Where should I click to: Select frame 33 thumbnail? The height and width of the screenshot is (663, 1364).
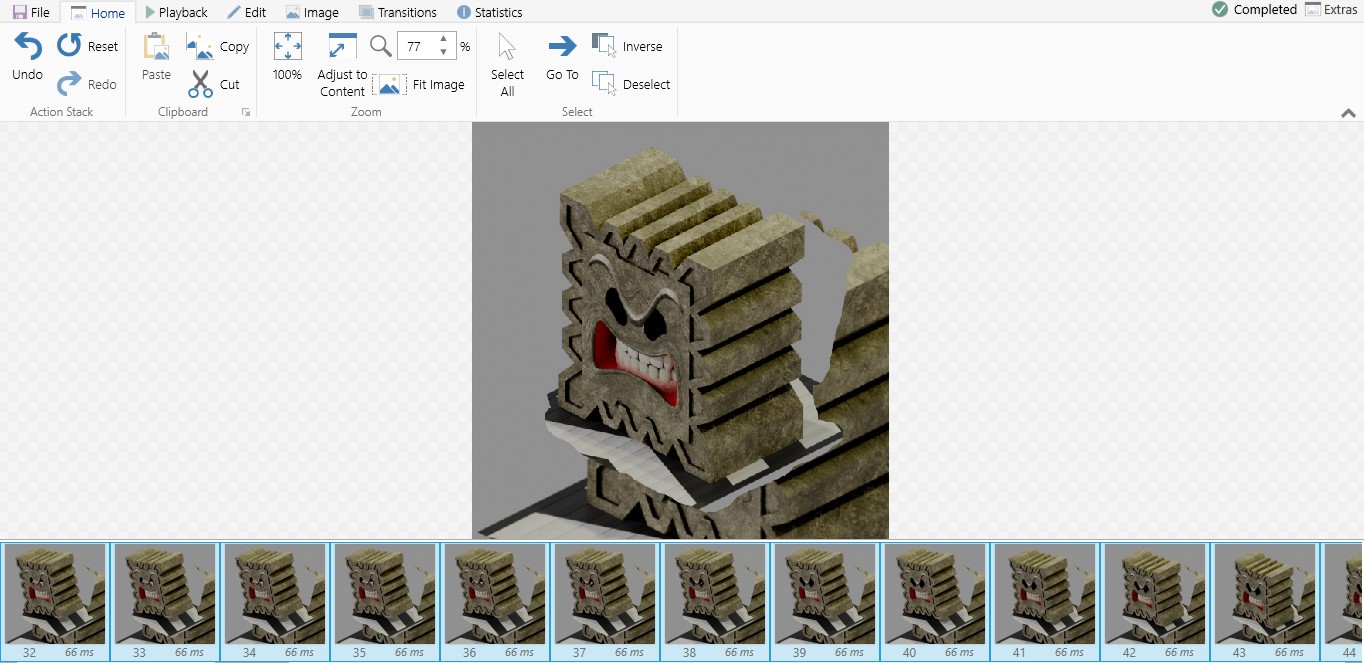coord(165,601)
